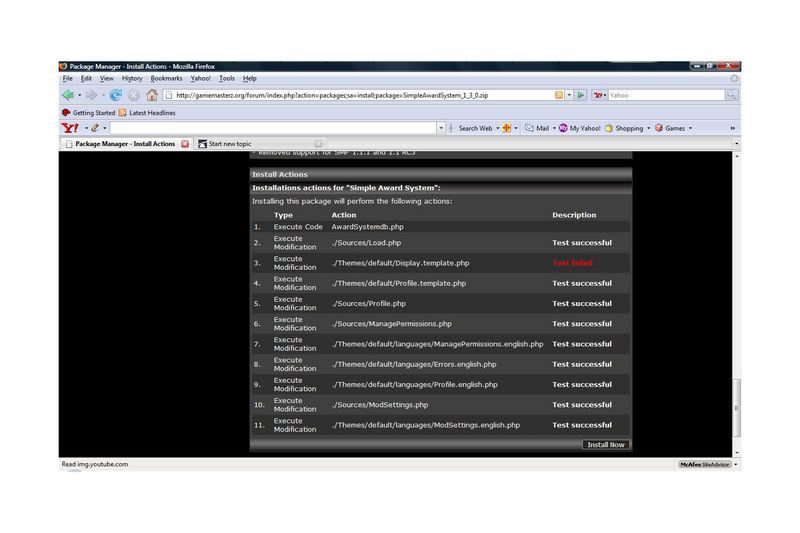Click ./Themes/default/Display.template.php text
This screenshot has height=533, width=800.
pos(401,263)
